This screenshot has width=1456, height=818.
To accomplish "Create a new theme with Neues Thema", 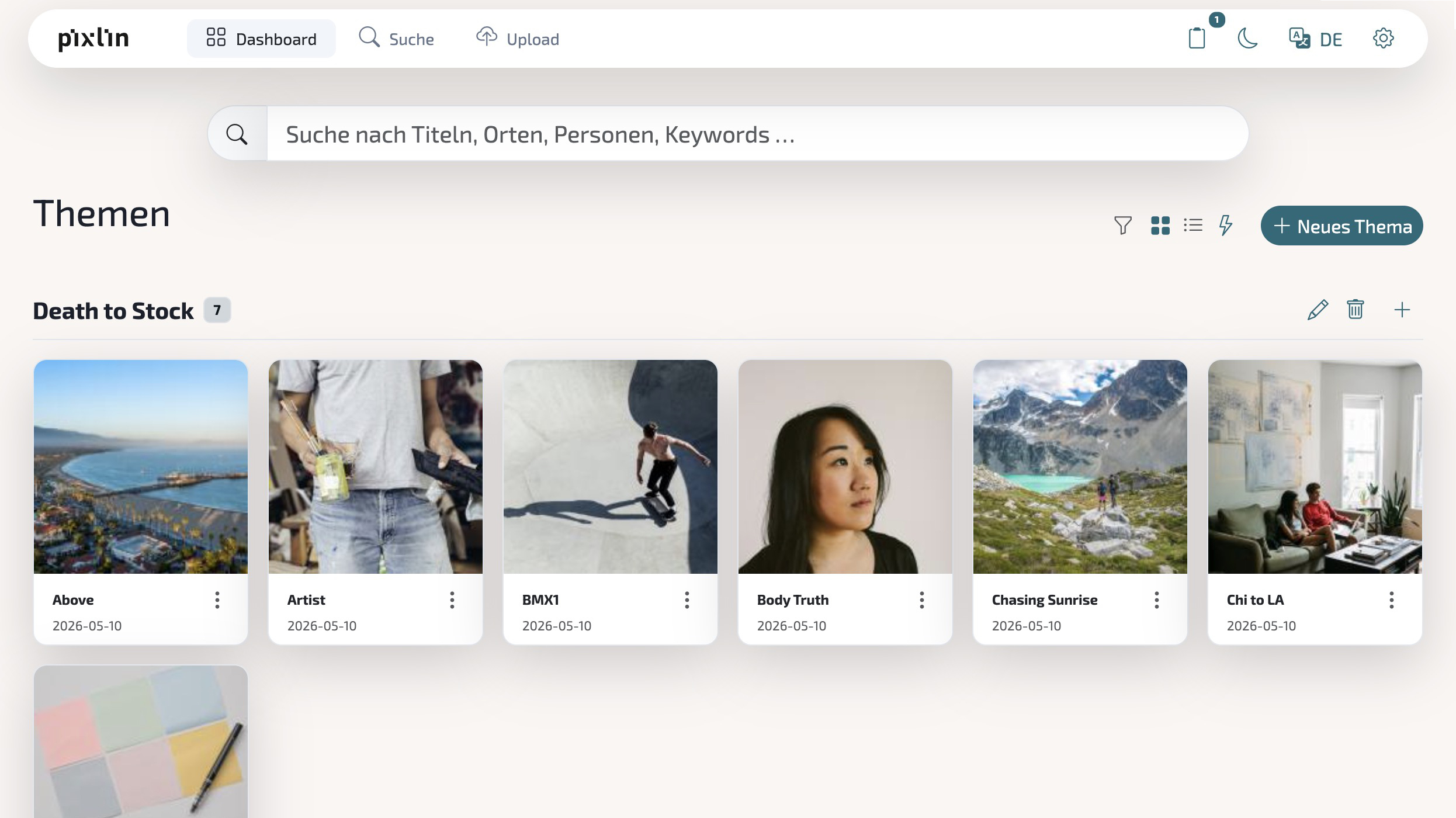I will pyautogui.click(x=1342, y=226).
